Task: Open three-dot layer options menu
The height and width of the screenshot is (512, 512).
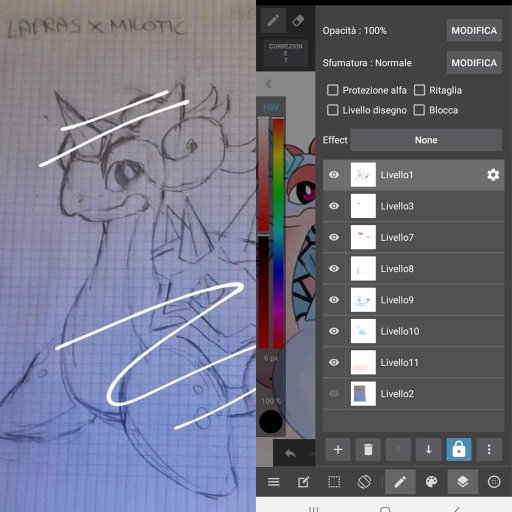Action: point(489,449)
